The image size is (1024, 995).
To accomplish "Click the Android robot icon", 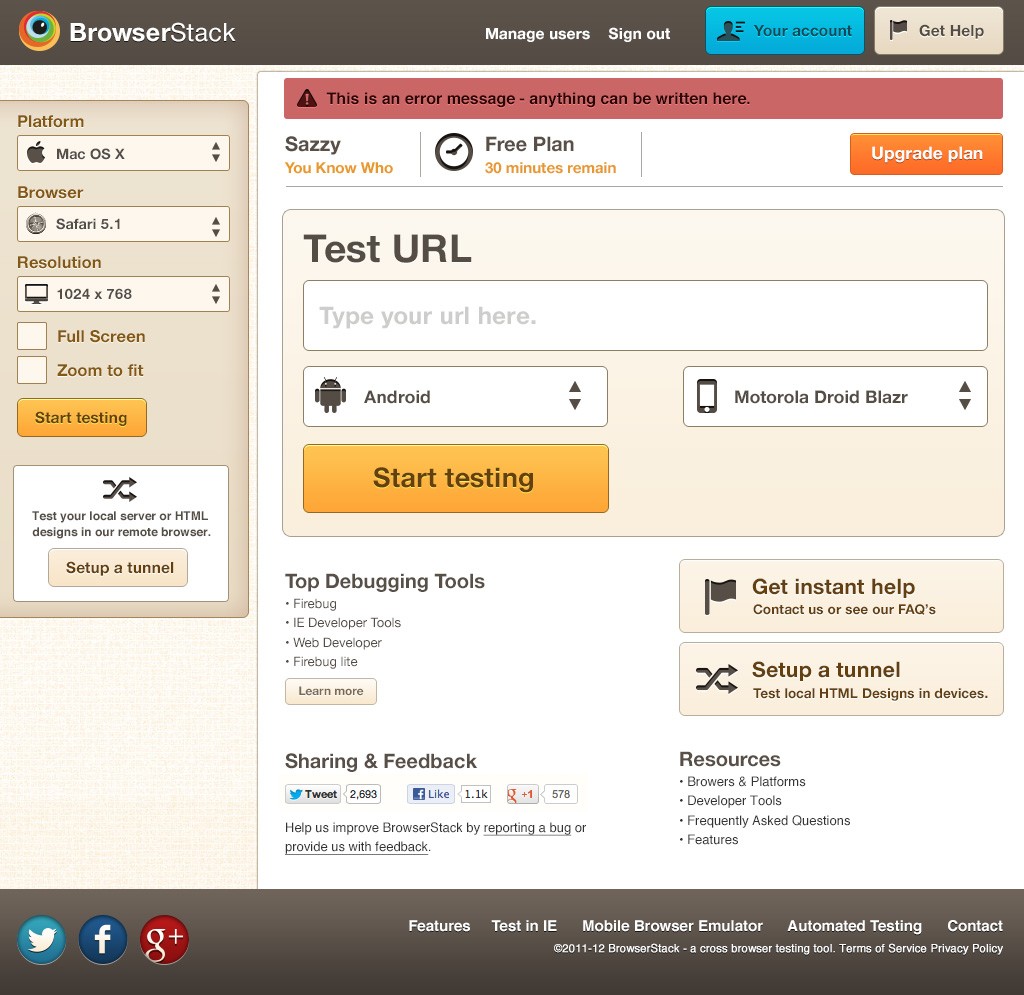I will pos(330,395).
